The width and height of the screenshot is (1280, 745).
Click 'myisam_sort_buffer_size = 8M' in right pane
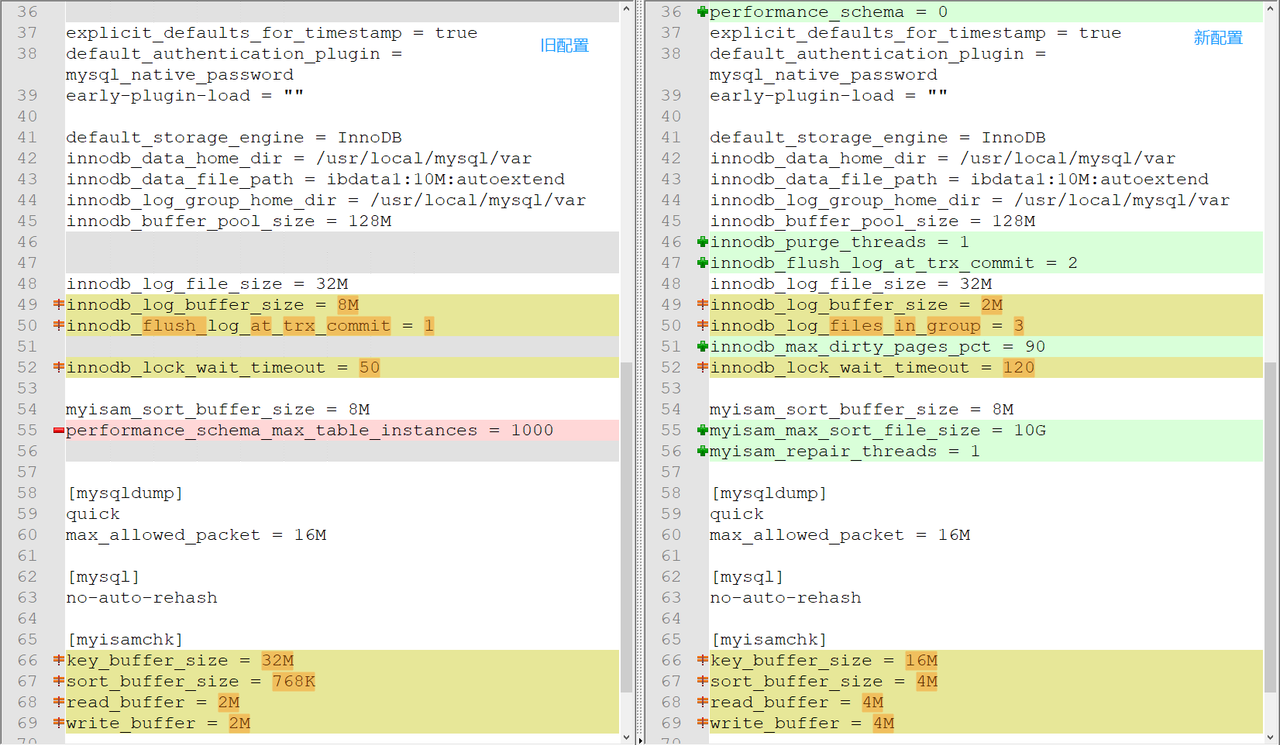(862, 410)
